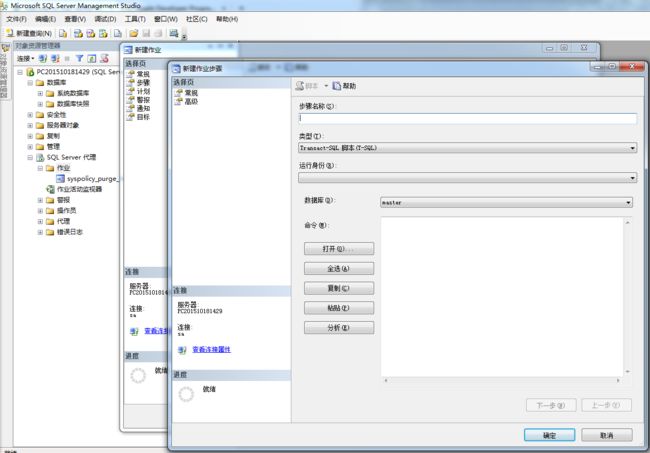This screenshot has width=650, height=453.
Task: Collapse the 数据库 tree node
Action: click(x=30, y=83)
